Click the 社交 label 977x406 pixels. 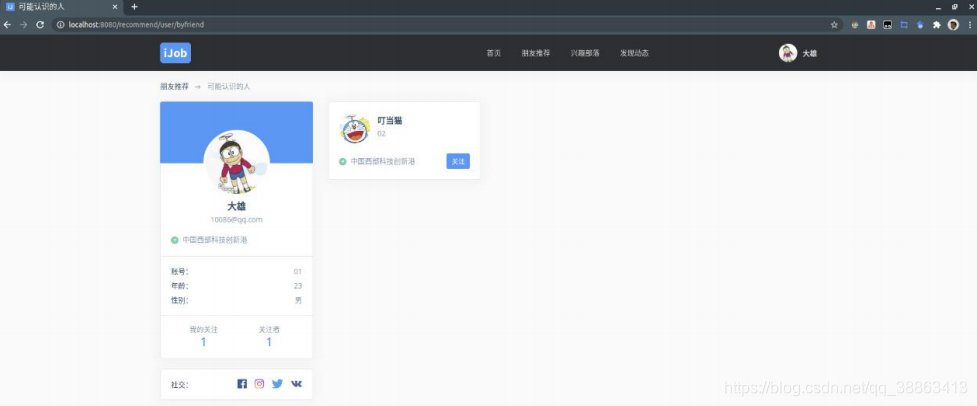(180, 385)
